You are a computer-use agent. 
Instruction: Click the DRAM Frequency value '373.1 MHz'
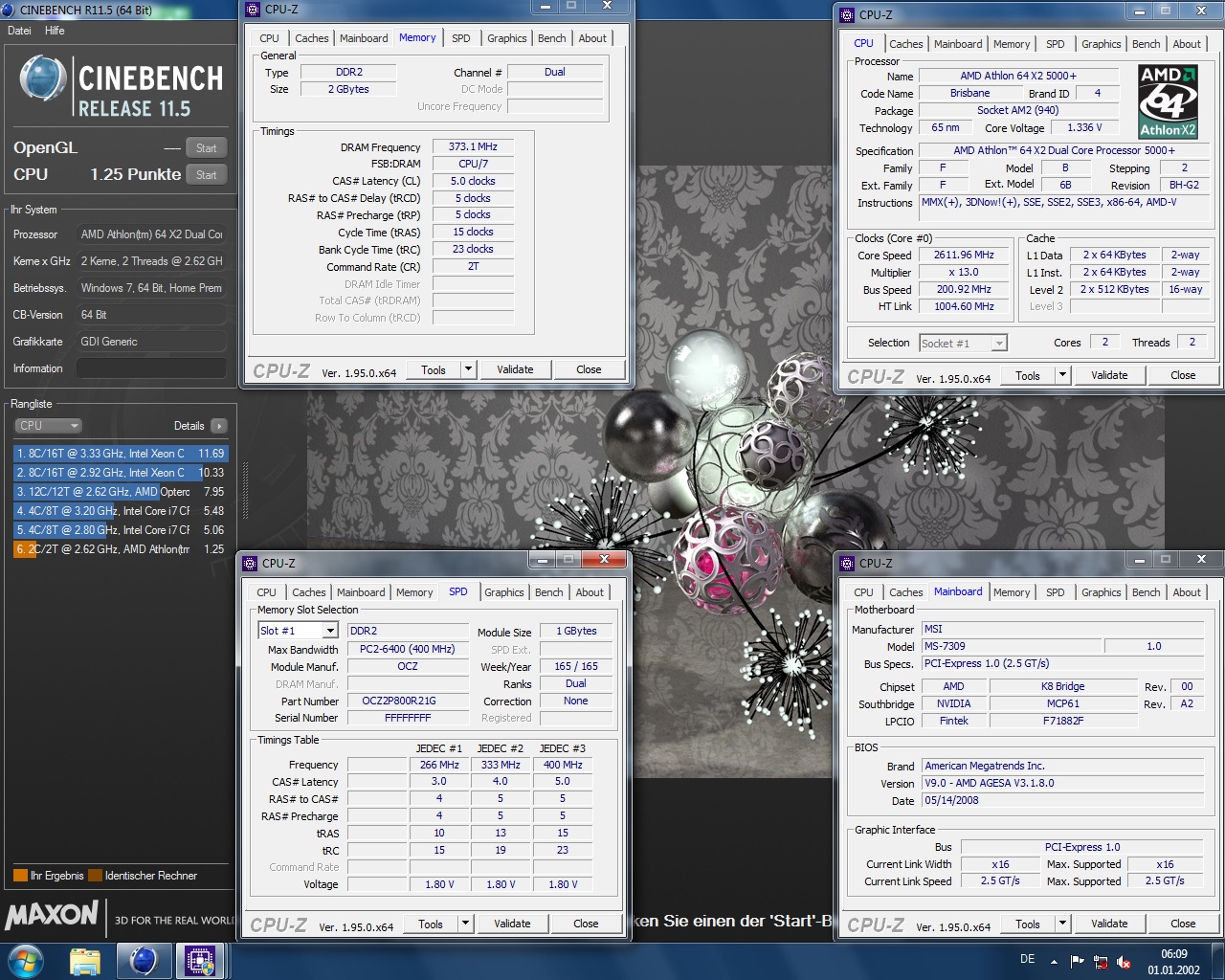click(473, 146)
